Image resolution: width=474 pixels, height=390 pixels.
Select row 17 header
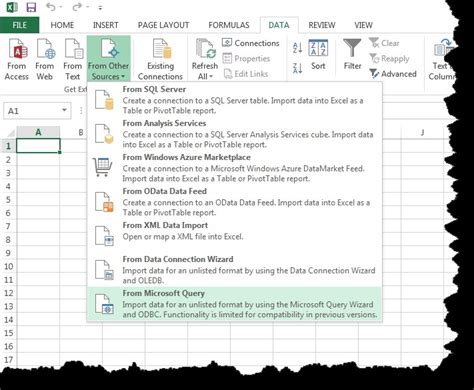[x=8, y=360]
